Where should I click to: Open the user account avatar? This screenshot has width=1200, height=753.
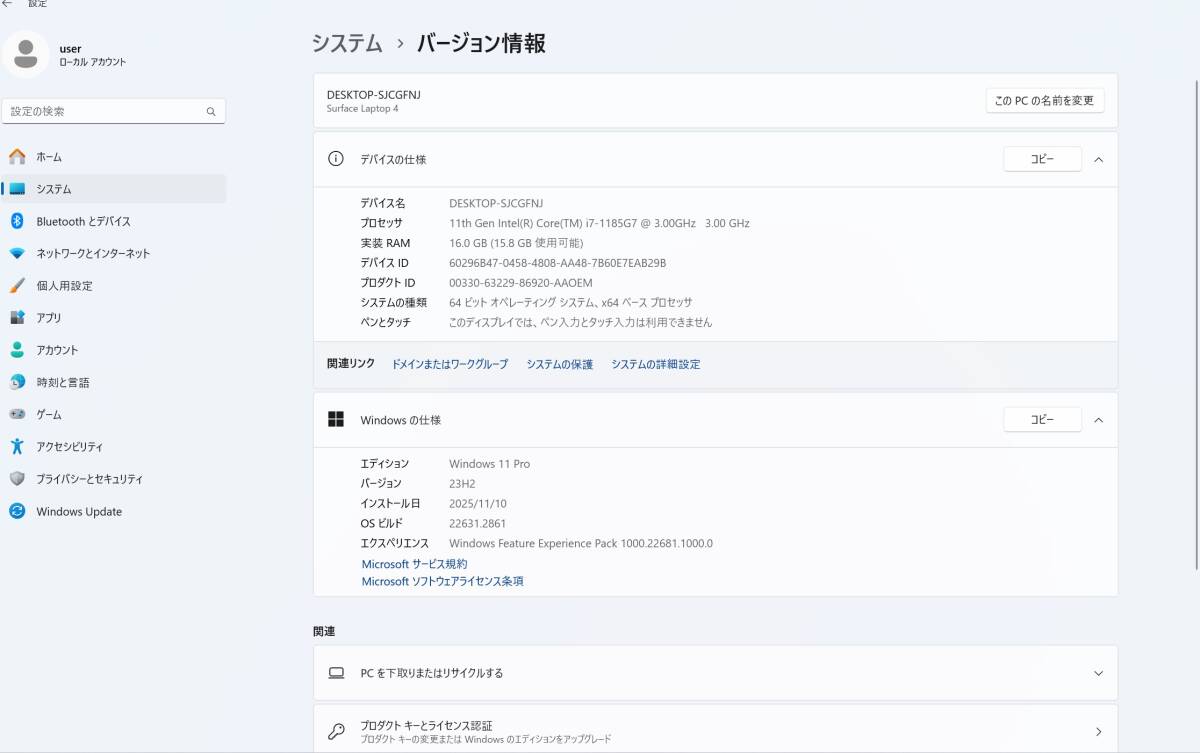point(25,54)
